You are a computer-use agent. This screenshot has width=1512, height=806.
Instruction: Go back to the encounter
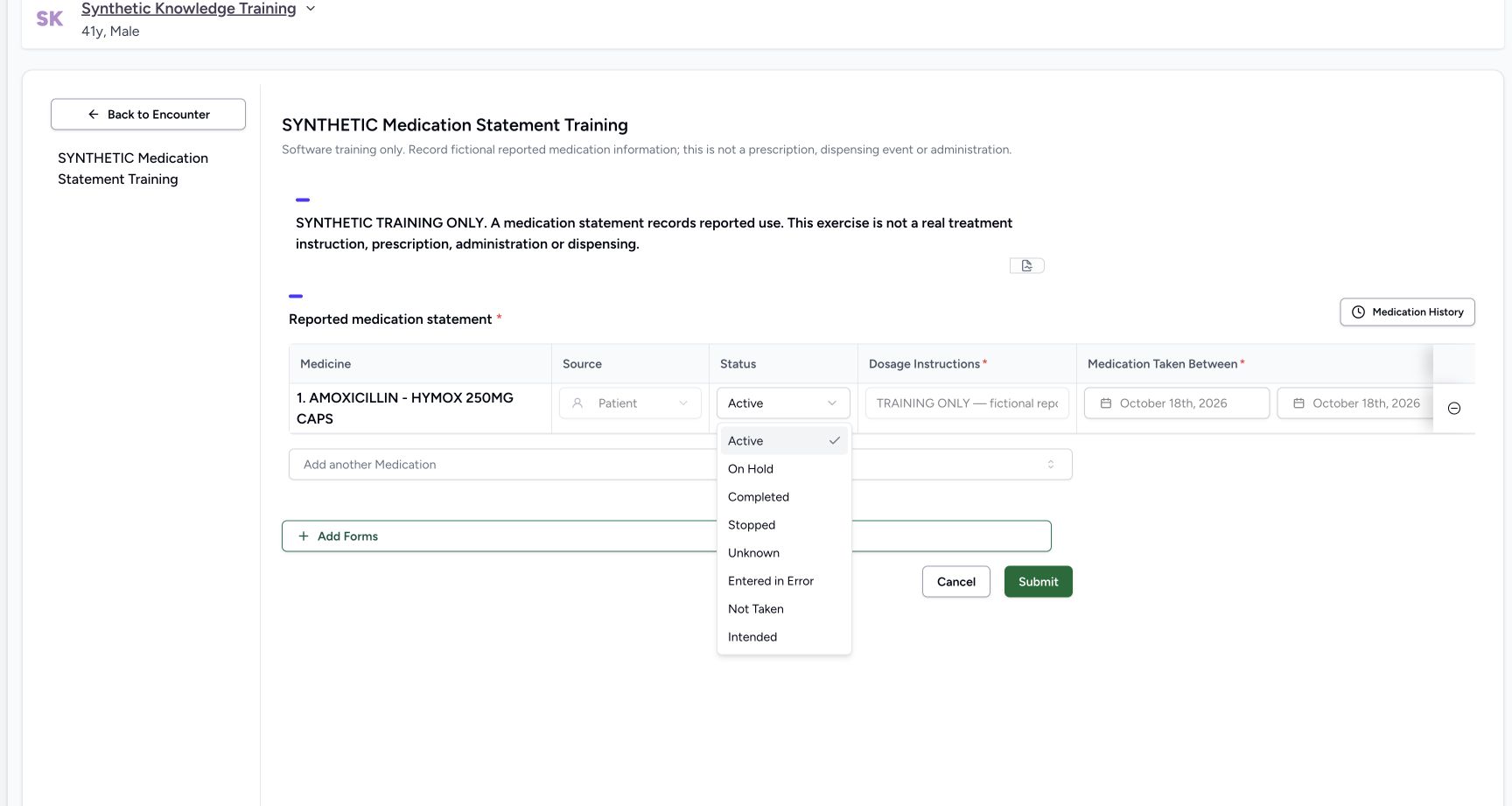pyautogui.click(x=148, y=115)
